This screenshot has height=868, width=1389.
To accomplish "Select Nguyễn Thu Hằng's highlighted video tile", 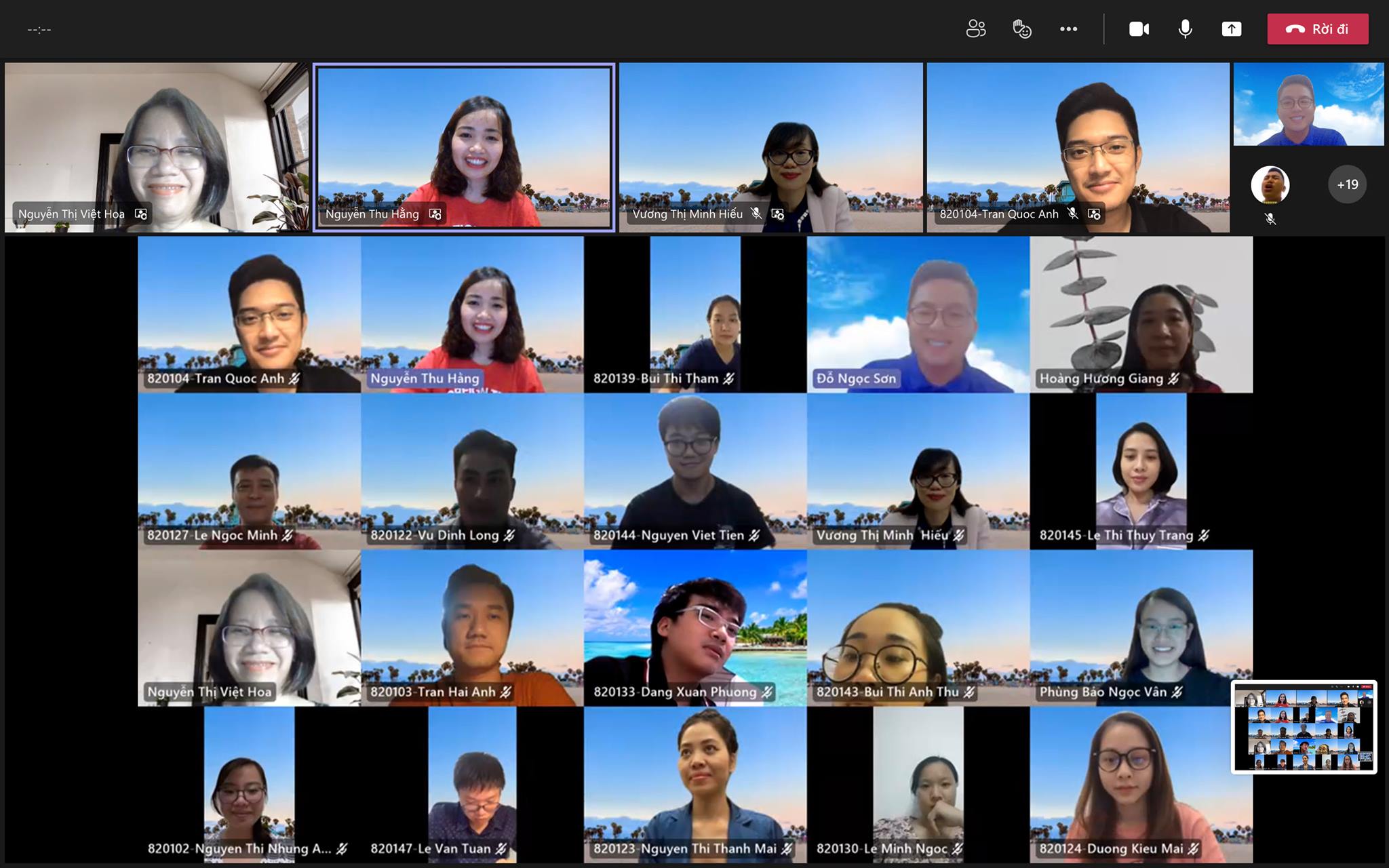I will pos(464,136).
